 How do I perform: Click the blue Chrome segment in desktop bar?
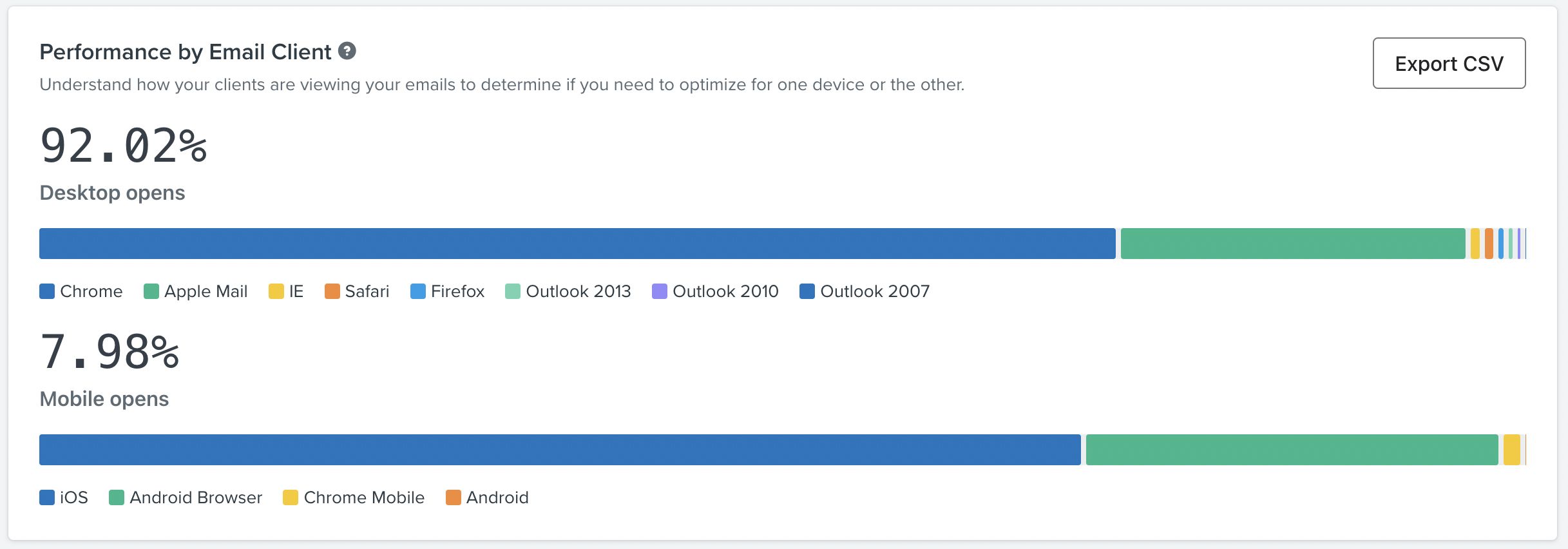tap(573, 243)
